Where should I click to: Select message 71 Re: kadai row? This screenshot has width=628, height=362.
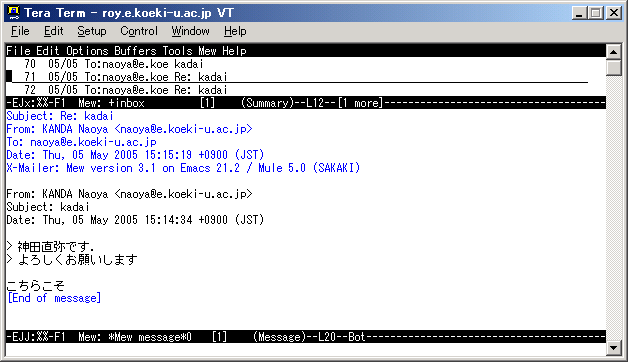coord(305,76)
